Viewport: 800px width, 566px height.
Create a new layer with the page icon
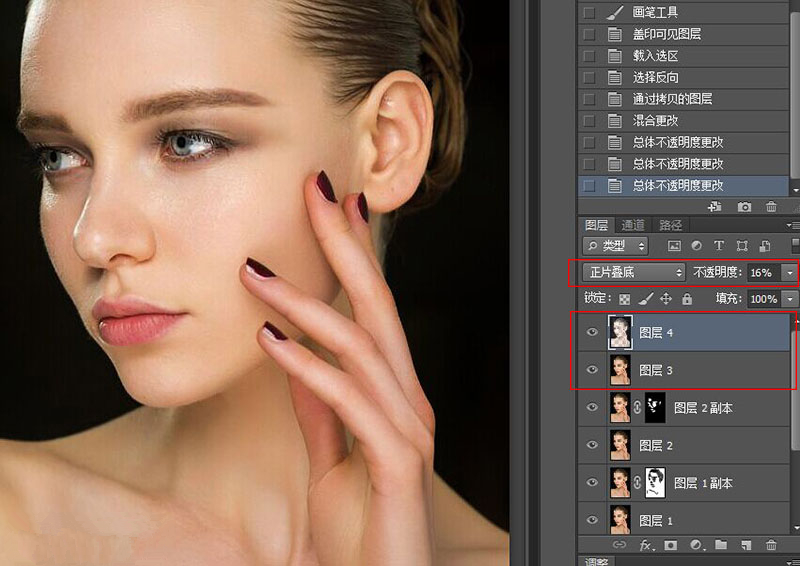pyautogui.click(x=746, y=545)
